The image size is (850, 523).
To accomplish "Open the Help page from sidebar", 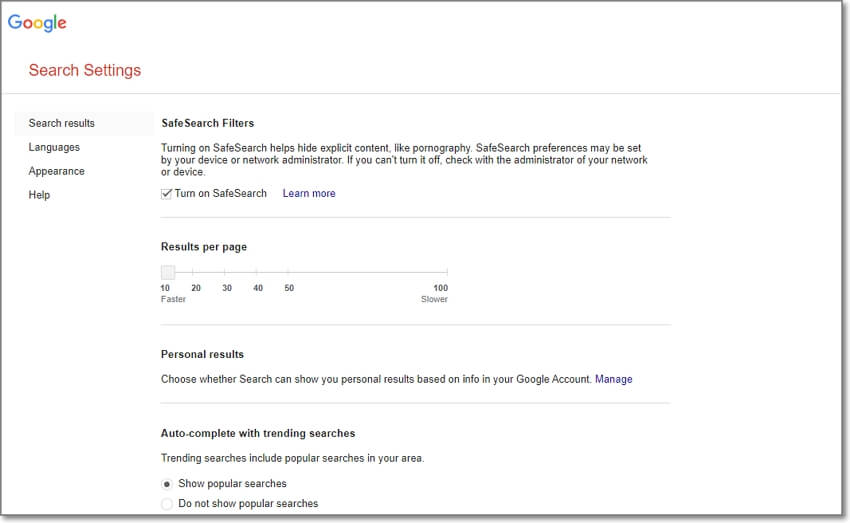I will (x=39, y=195).
